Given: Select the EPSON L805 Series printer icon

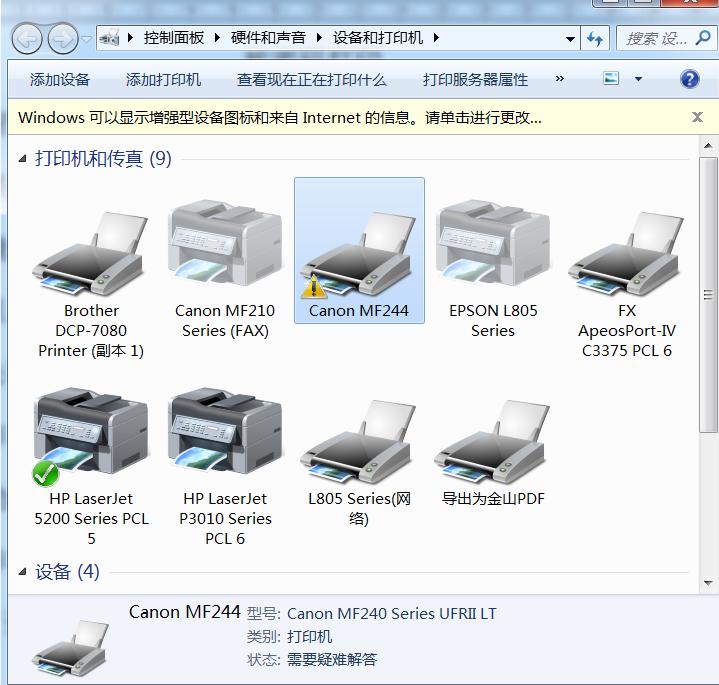Looking at the screenshot, I should tap(493, 243).
